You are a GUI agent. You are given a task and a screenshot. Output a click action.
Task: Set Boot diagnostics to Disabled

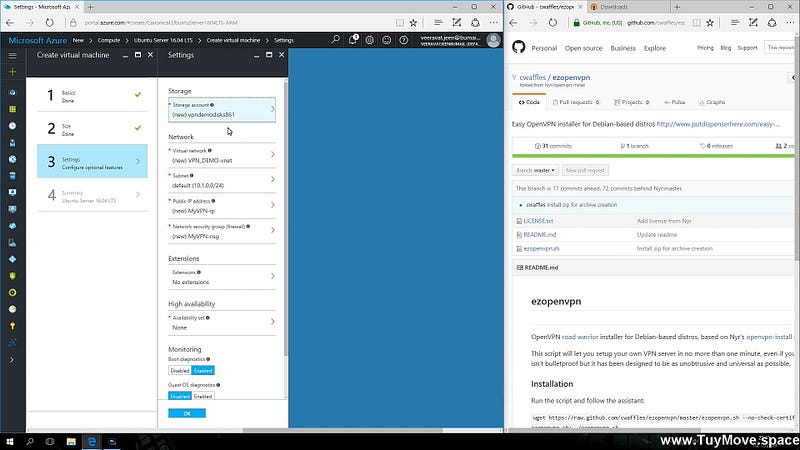180,370
